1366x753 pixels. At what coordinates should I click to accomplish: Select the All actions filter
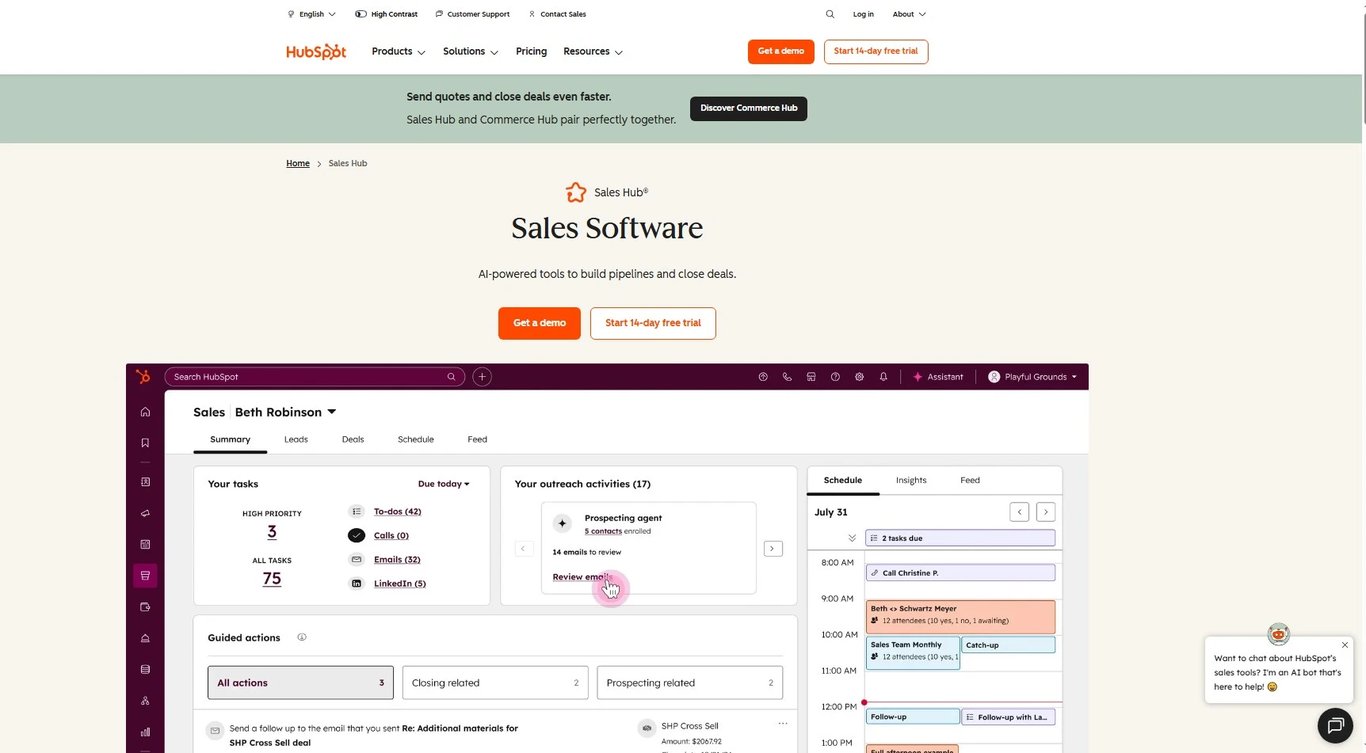point(301,683)
